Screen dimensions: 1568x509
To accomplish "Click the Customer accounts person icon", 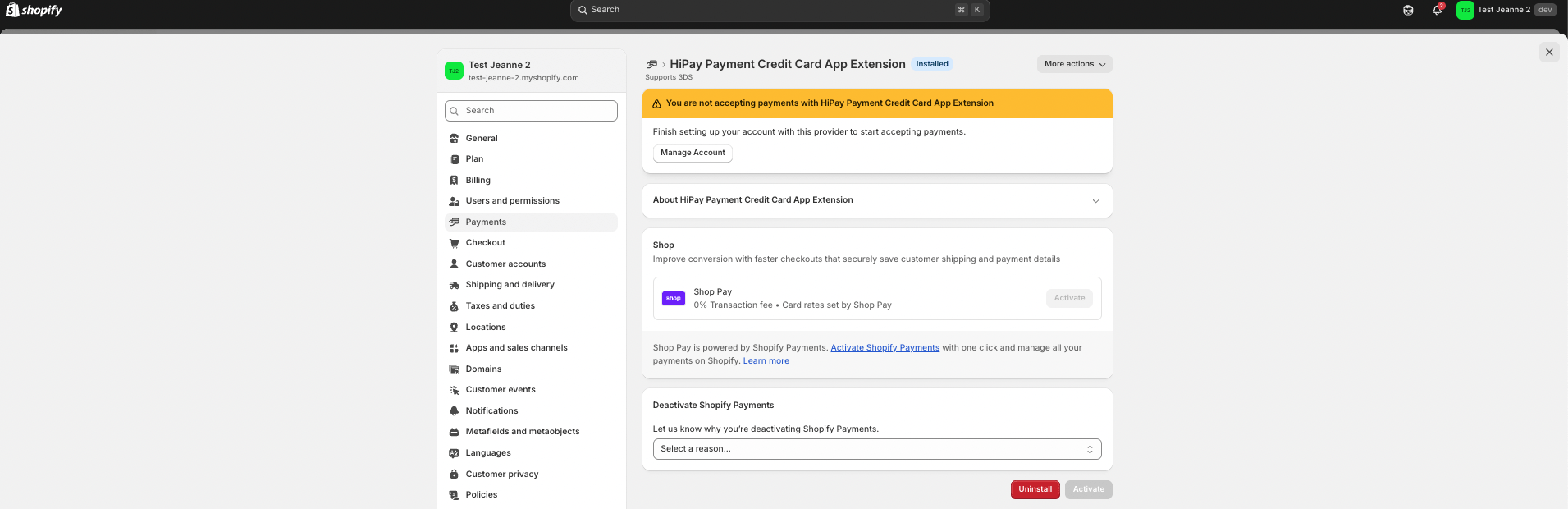I will click(x=454, y=264).
